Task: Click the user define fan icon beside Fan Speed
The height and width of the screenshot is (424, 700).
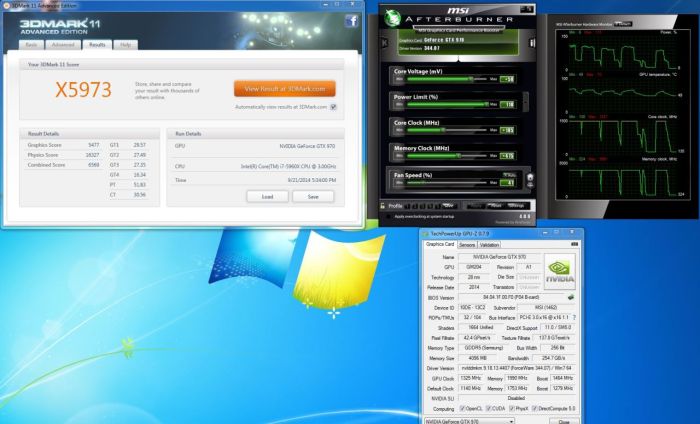Action: point(530,177)
